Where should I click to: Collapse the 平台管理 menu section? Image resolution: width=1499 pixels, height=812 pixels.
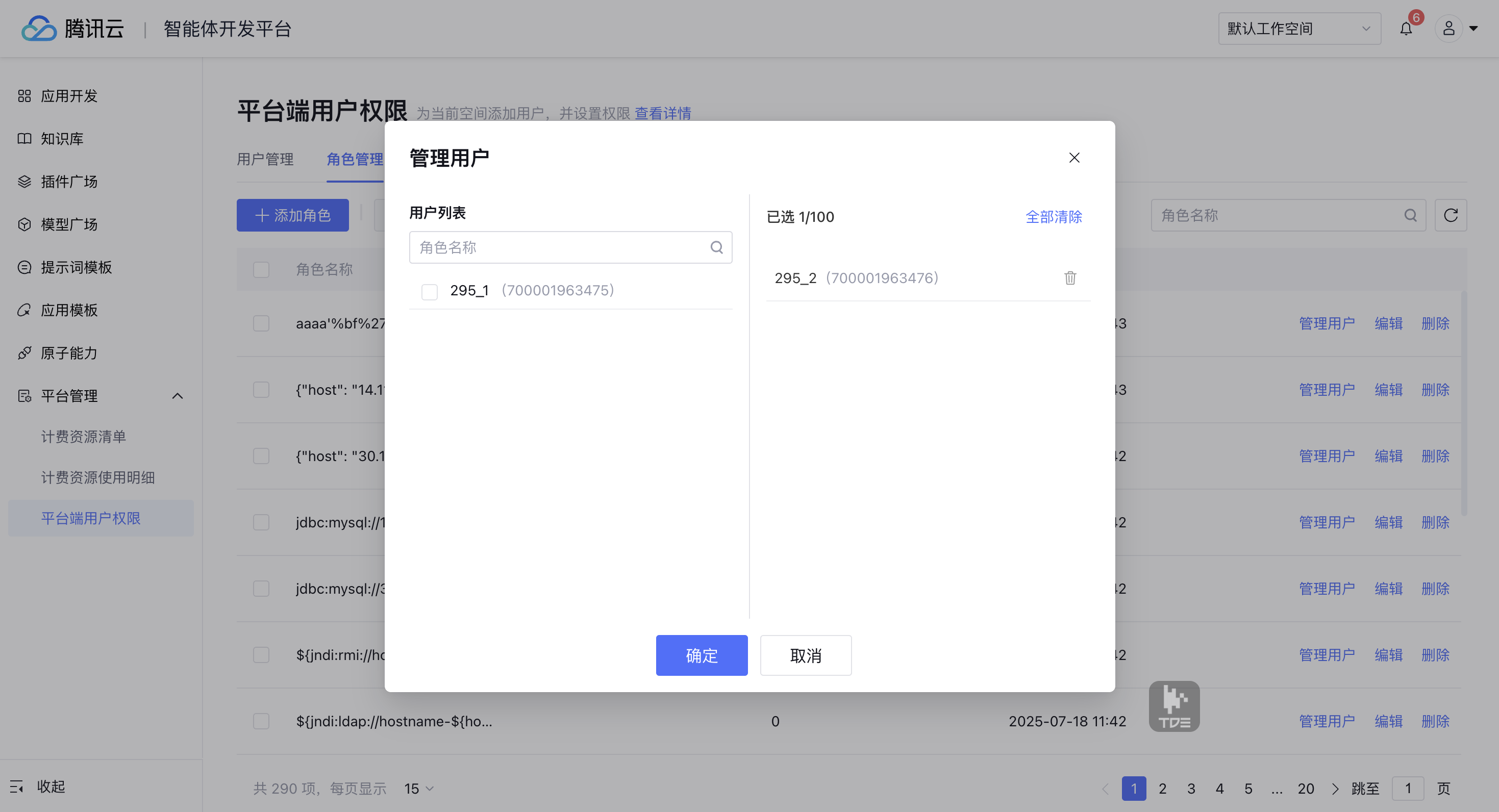click(178, 396)
